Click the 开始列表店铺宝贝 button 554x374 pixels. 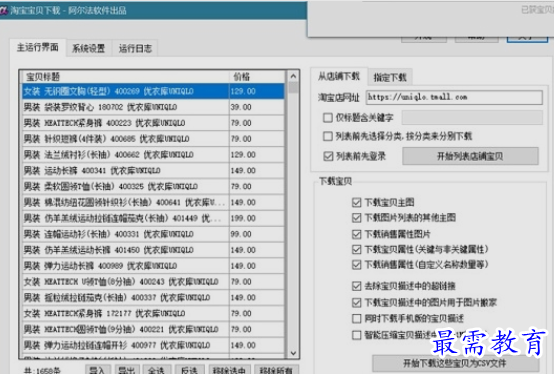470,156
